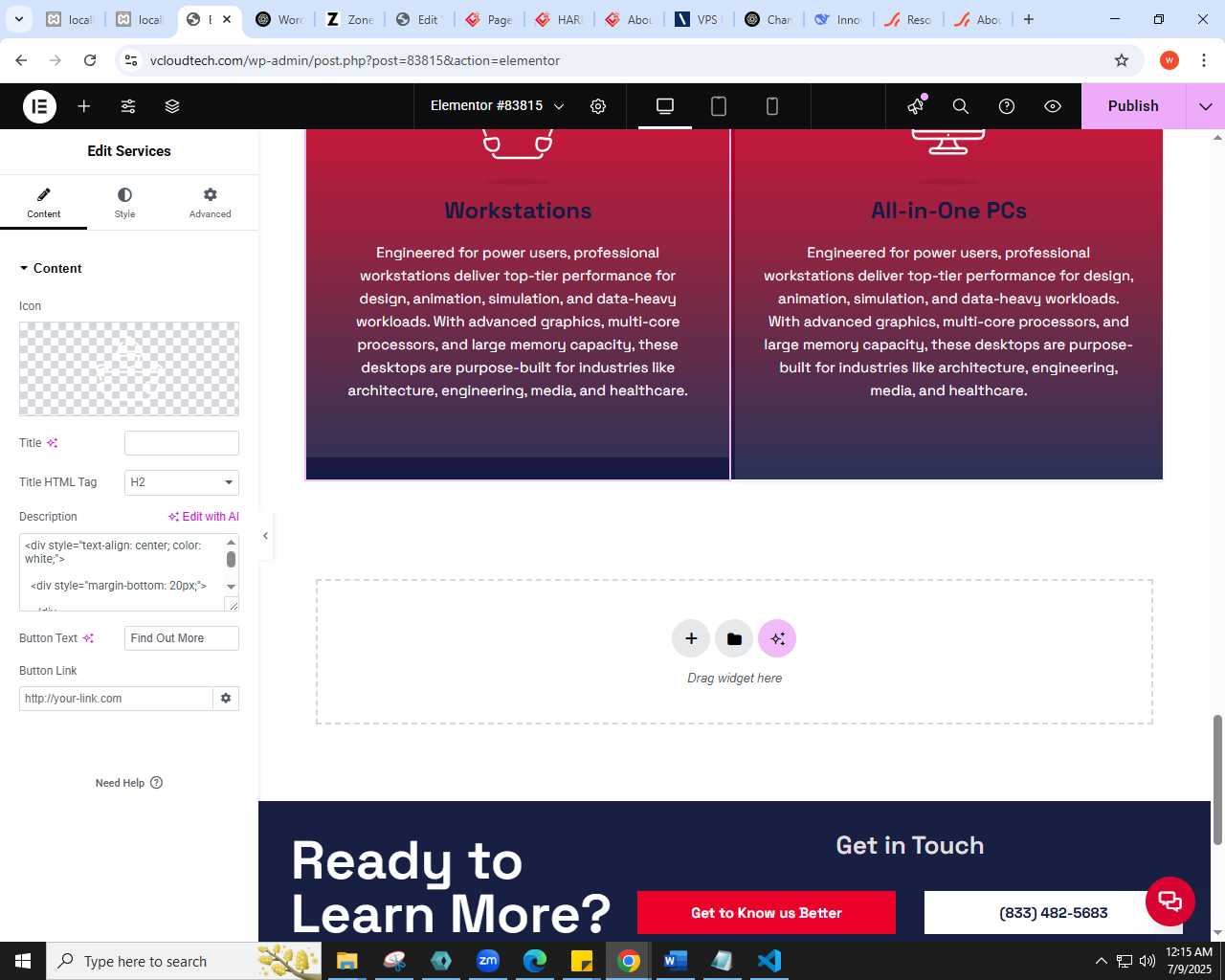The height and width of the screenshot is (980, 1225).
Task: Click the Get in Touch heading
Action: 910,845
